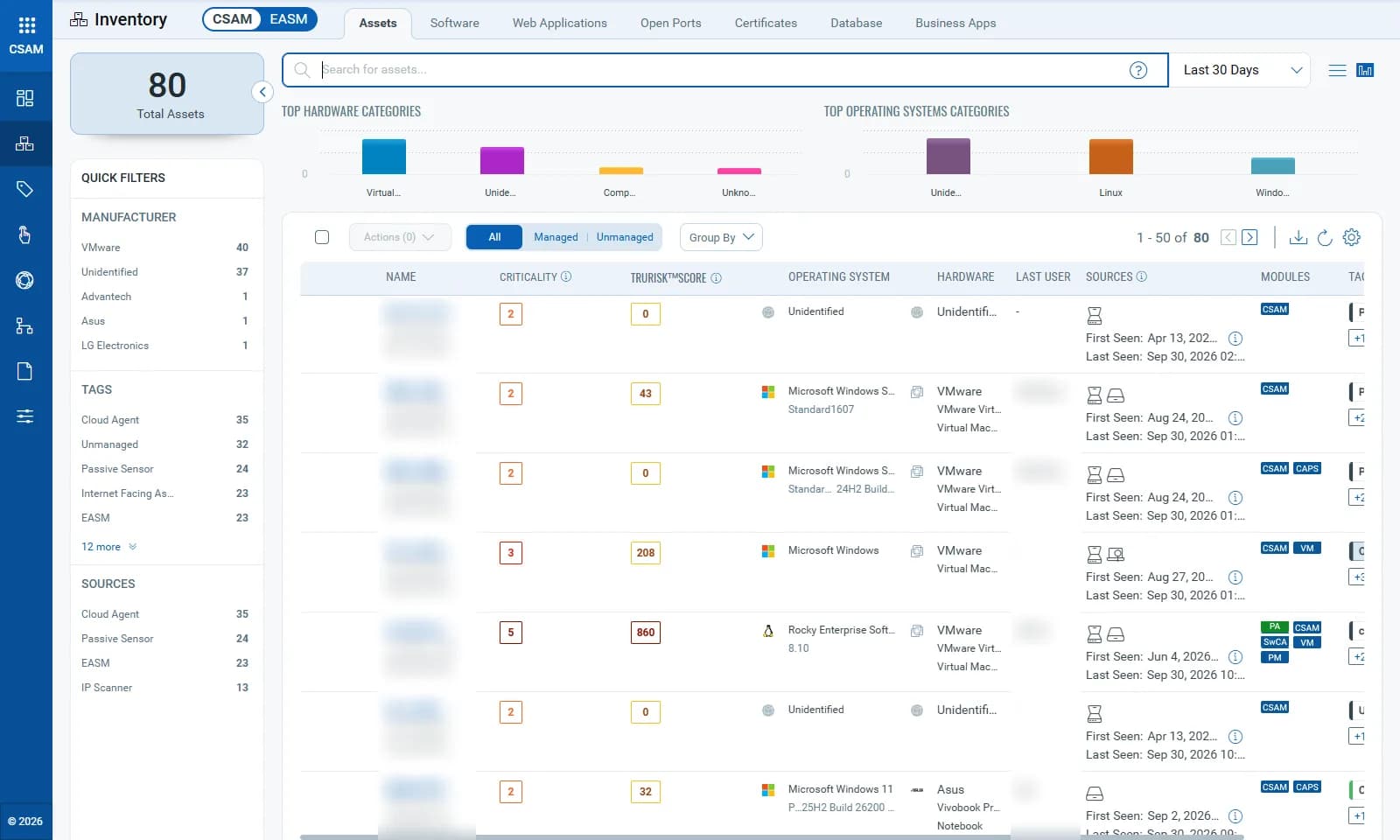The height and width of the screenshot is (840, 1400).
Task: Open the Business Apps tab
Action: pos(955,23)
